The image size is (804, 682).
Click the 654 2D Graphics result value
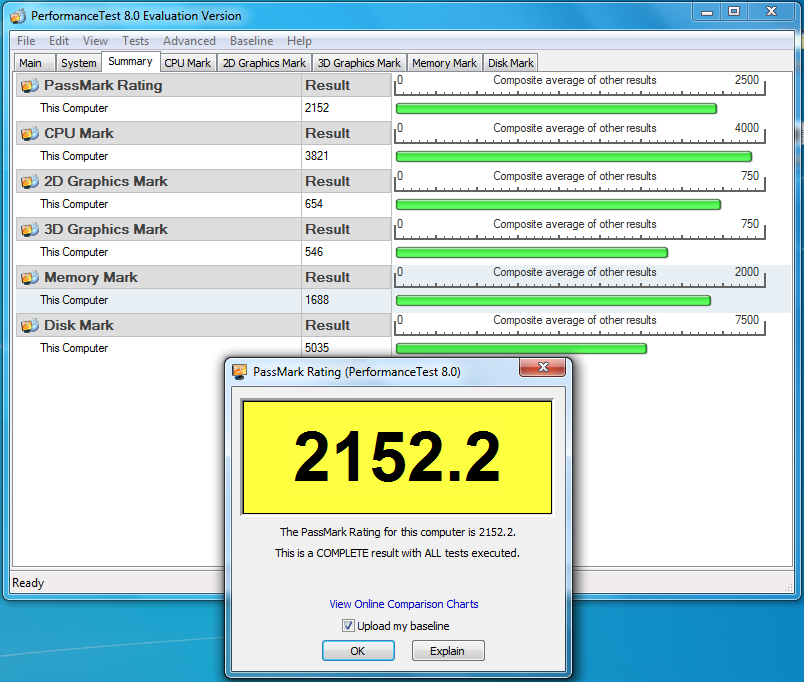point(314,204)
